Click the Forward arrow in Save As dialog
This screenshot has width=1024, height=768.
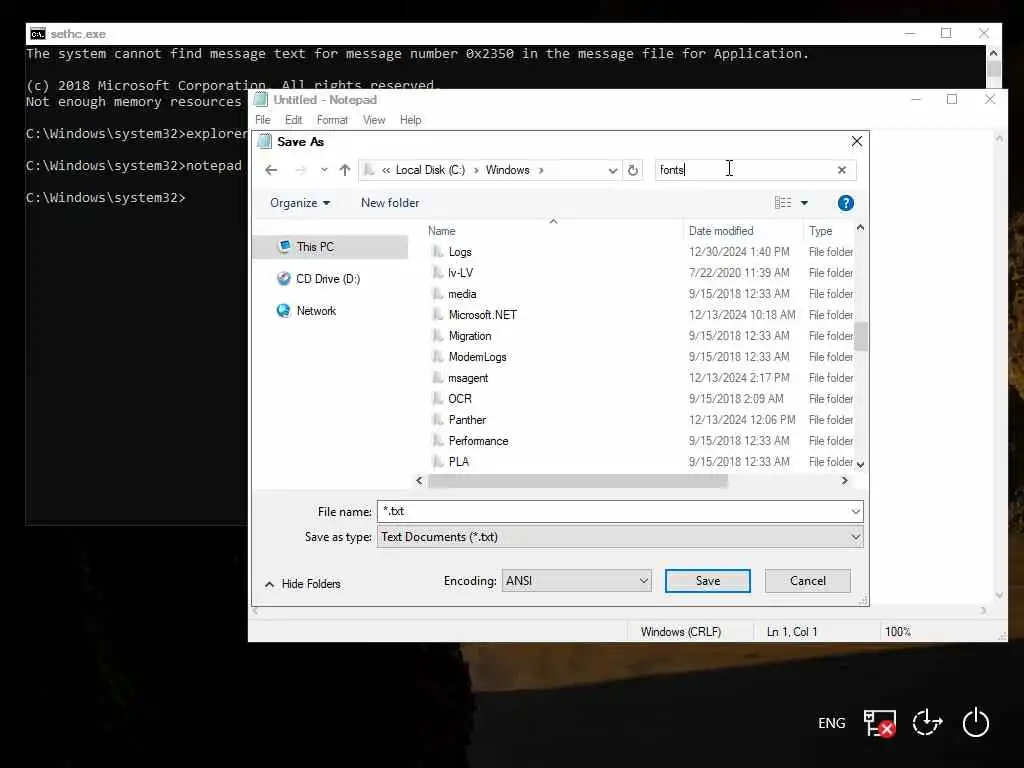click(300, 170)
